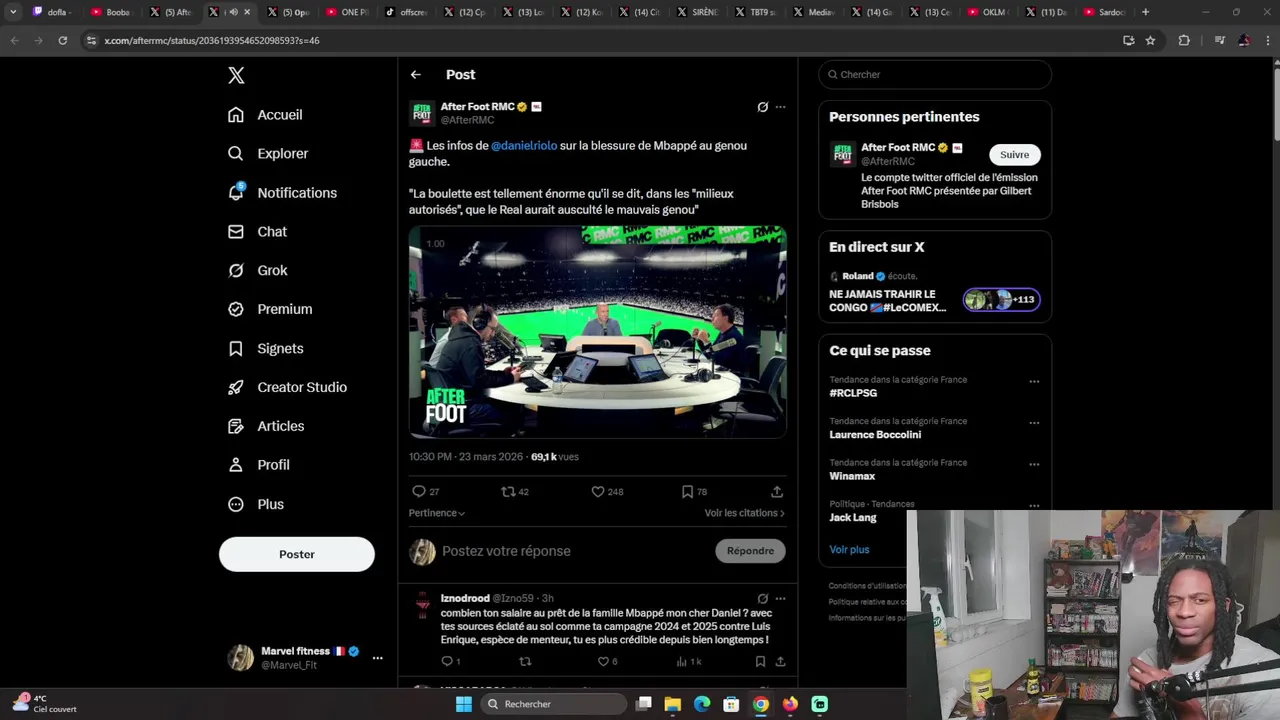Viewport: 1280px width, 720px height.
Task: View stats of Iznodrood's reply
Action: (x=689, y=662)
